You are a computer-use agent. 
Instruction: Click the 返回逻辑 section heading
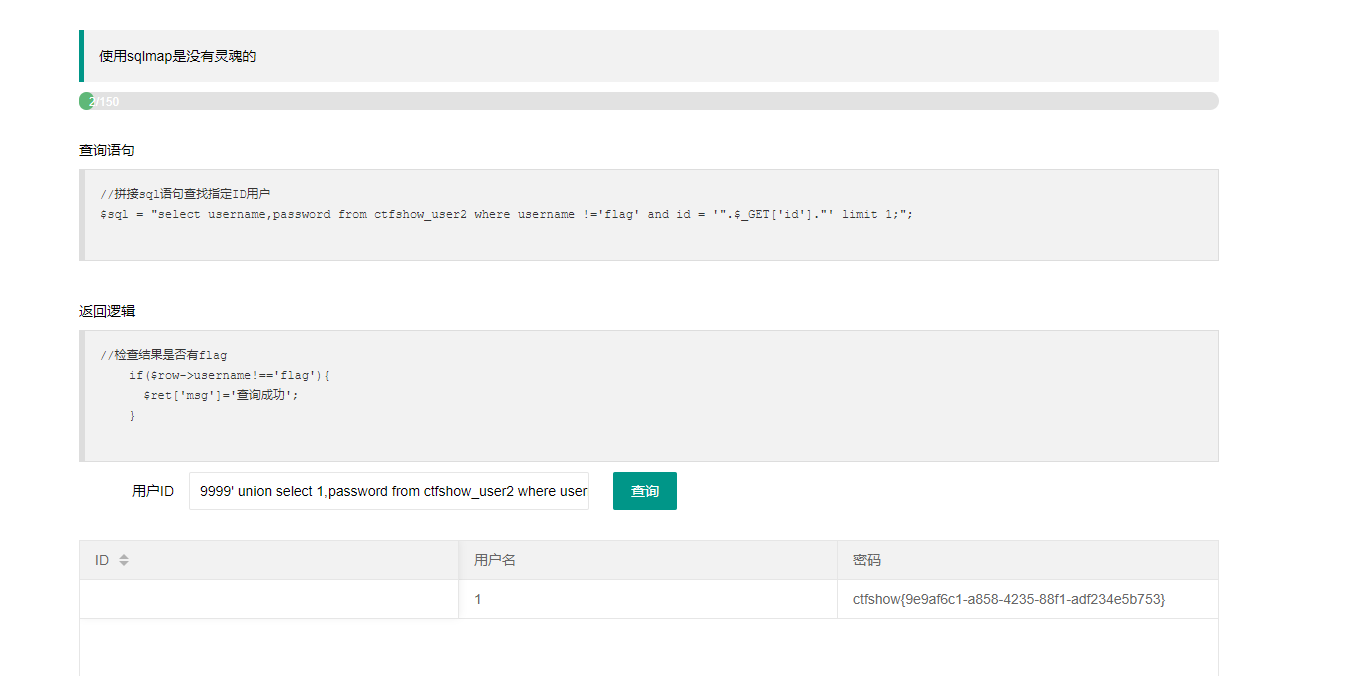[107, 311]
